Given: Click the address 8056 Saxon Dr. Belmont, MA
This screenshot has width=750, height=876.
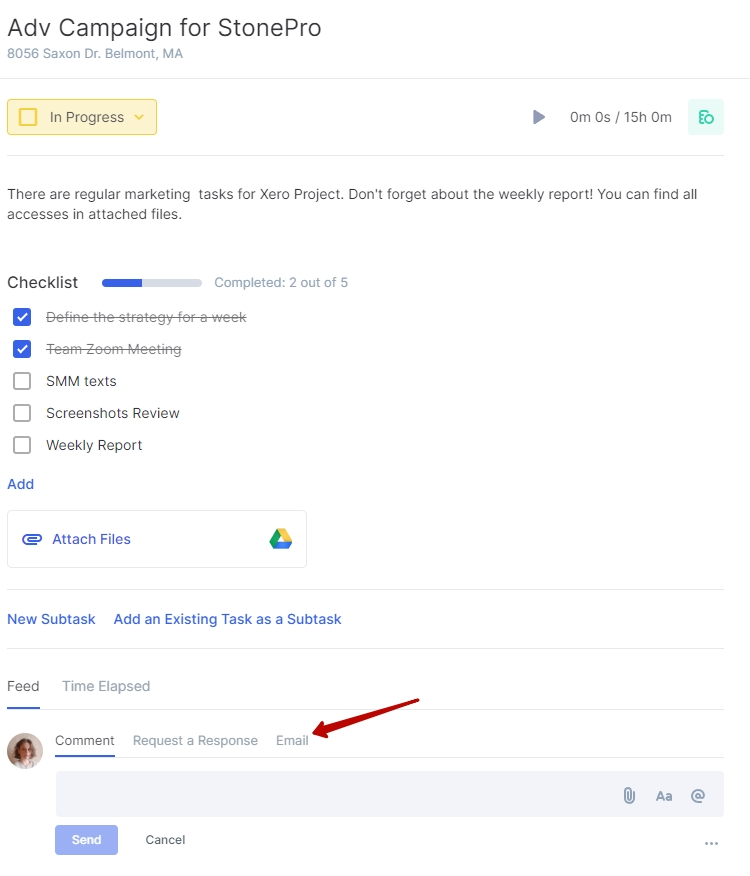Looking at the screenshot, I should (95, 54).
